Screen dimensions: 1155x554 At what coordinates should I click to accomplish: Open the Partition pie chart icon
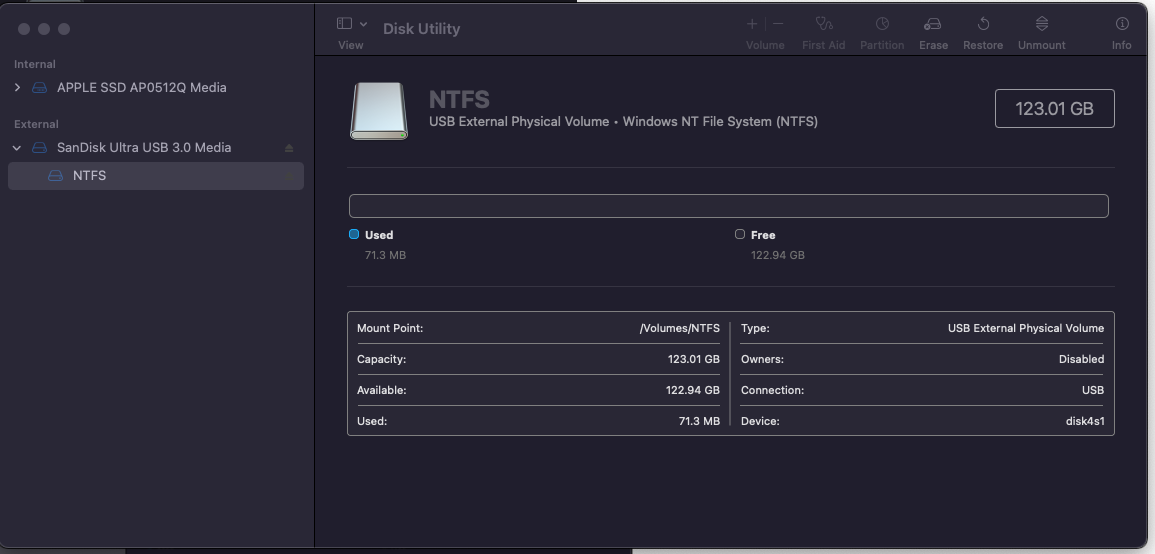tap(882, 24)
